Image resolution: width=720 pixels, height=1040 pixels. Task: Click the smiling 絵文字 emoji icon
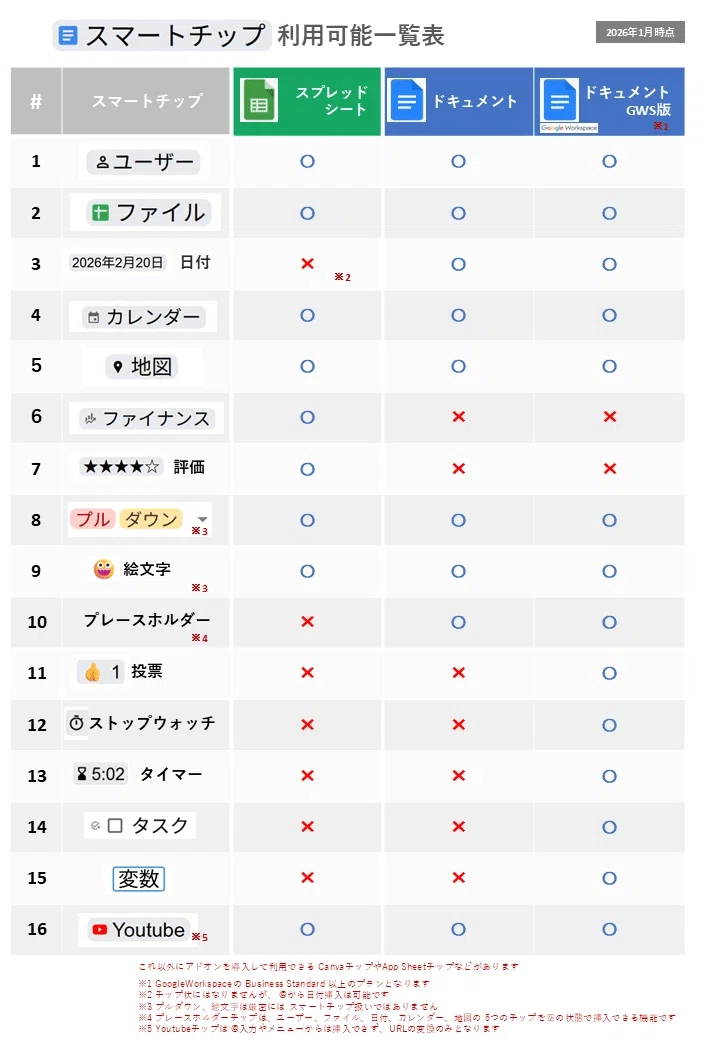tap(103, 569)
